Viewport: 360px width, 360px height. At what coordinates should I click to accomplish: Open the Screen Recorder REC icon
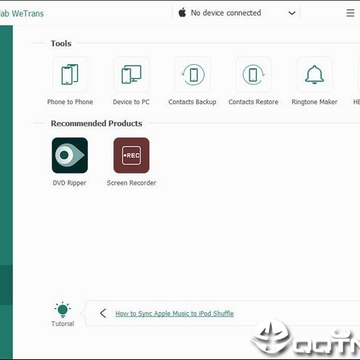131,155
